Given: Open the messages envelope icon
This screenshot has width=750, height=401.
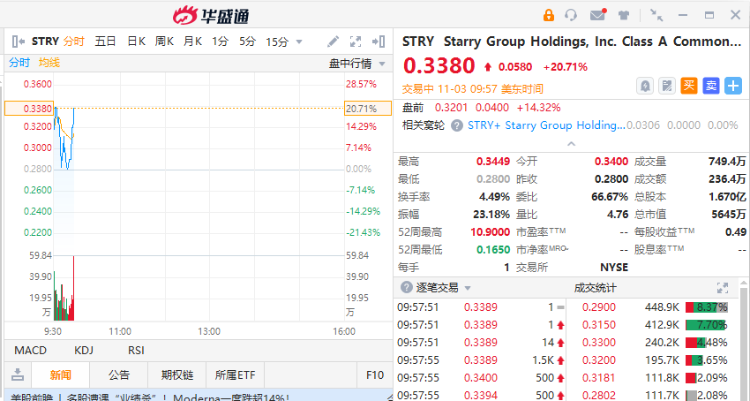Looking at the screenshot, I should pos(598,15).
